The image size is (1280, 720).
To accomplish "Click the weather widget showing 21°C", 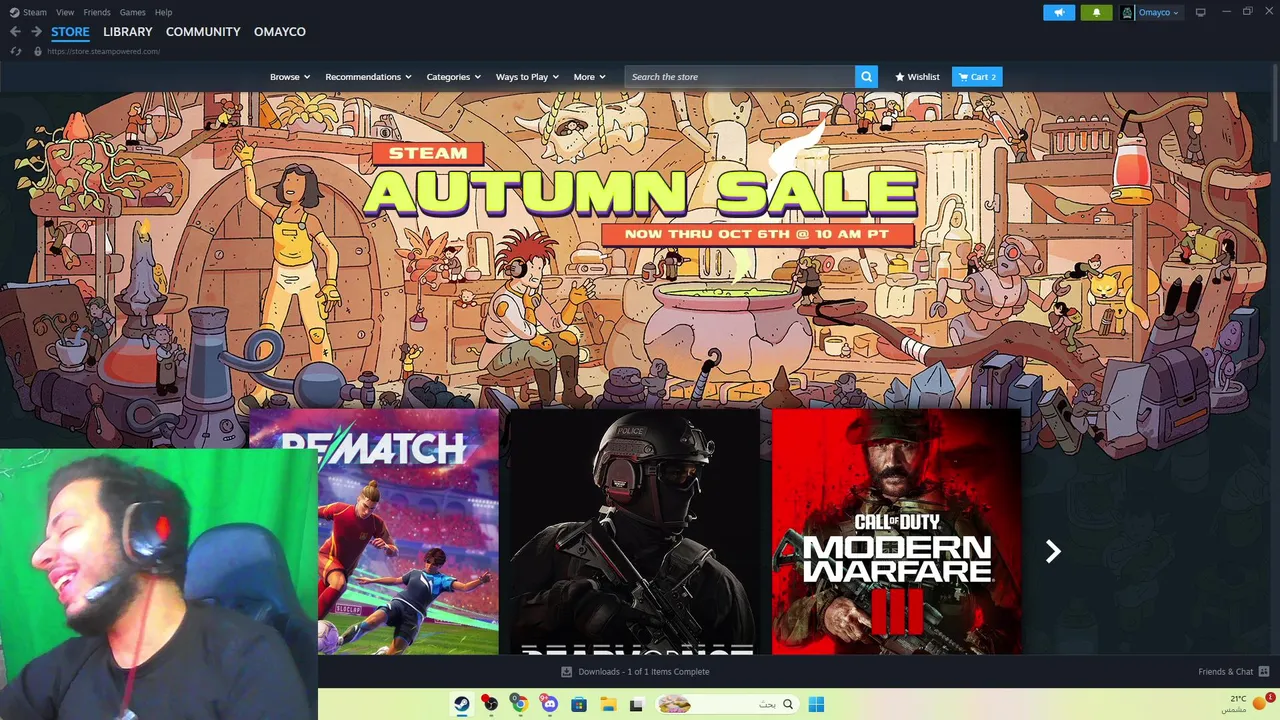I will click(x=1248, y=704).
